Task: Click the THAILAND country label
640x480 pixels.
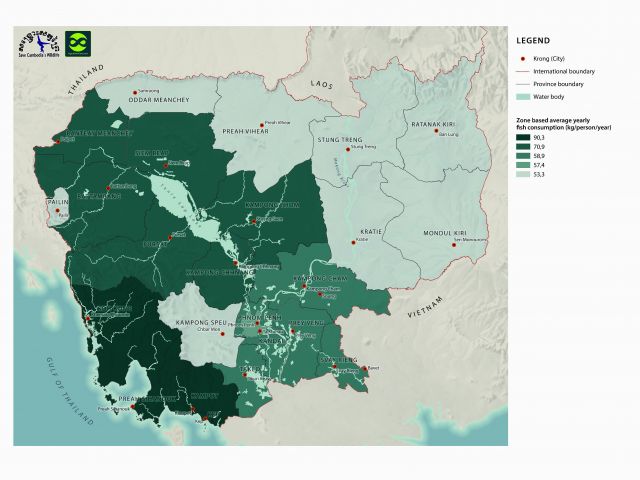Action: (x=87, y=80)
